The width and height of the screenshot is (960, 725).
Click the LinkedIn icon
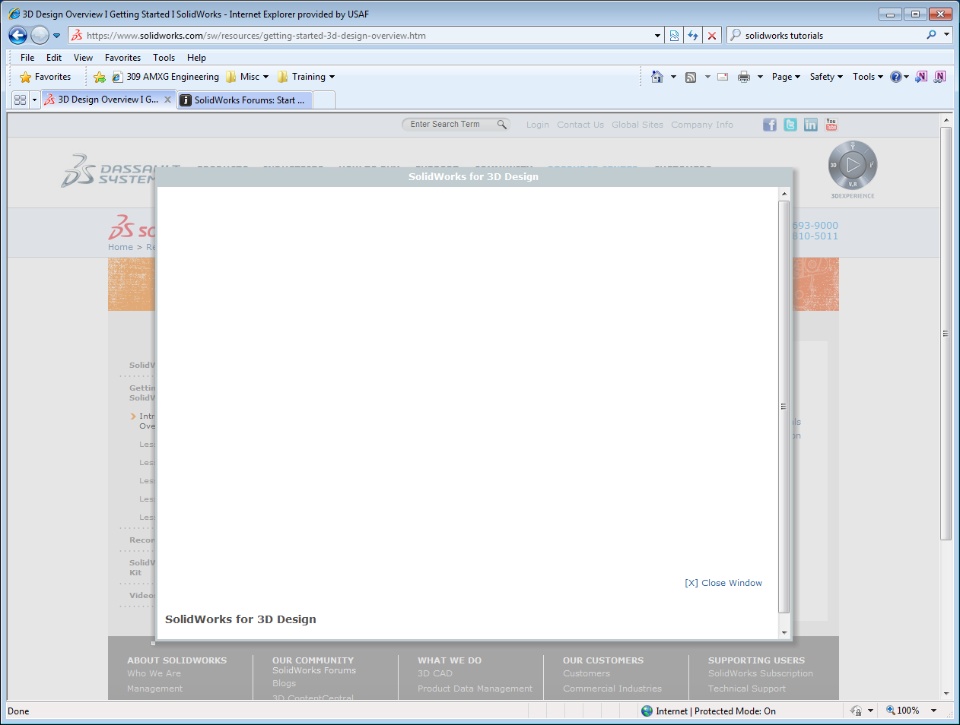[811, 125]
